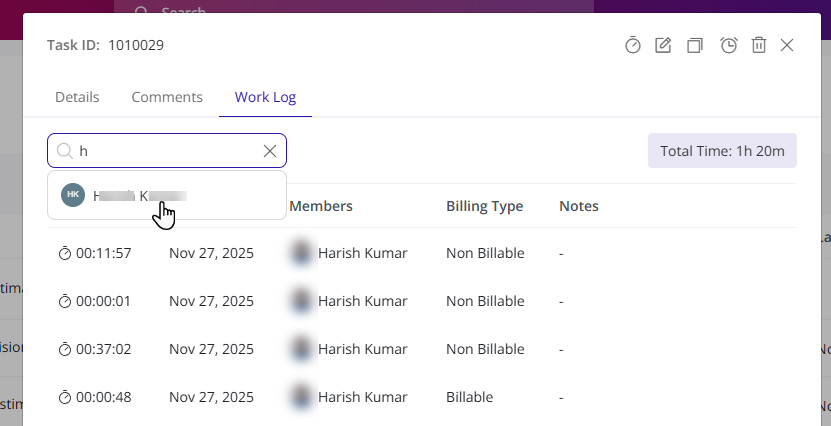Delete the task using the trash icon
Viewport: 831px width, 426px height.
coord(759,45)
